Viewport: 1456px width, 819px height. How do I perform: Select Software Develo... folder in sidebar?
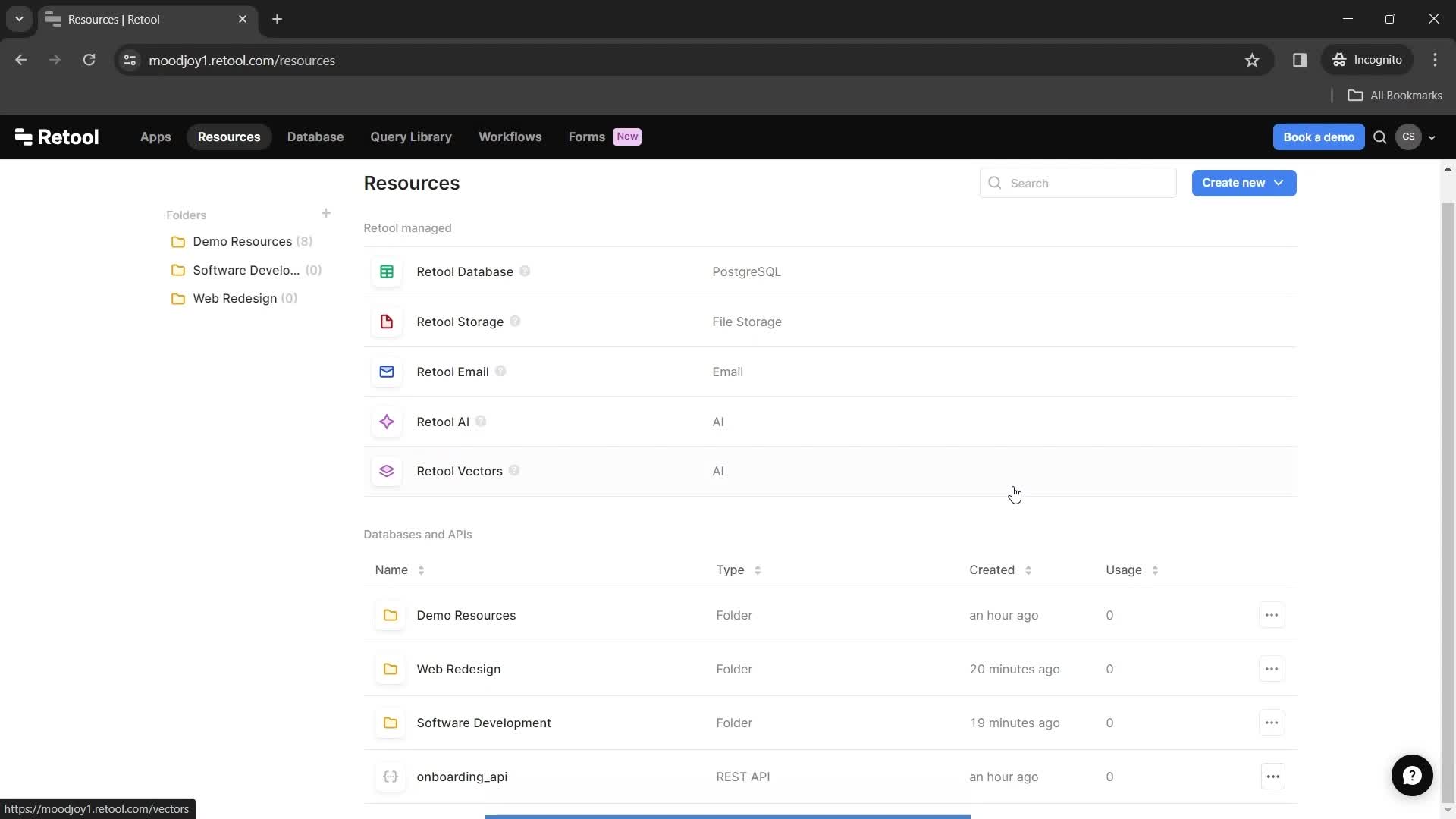click(x=246, y=270)
